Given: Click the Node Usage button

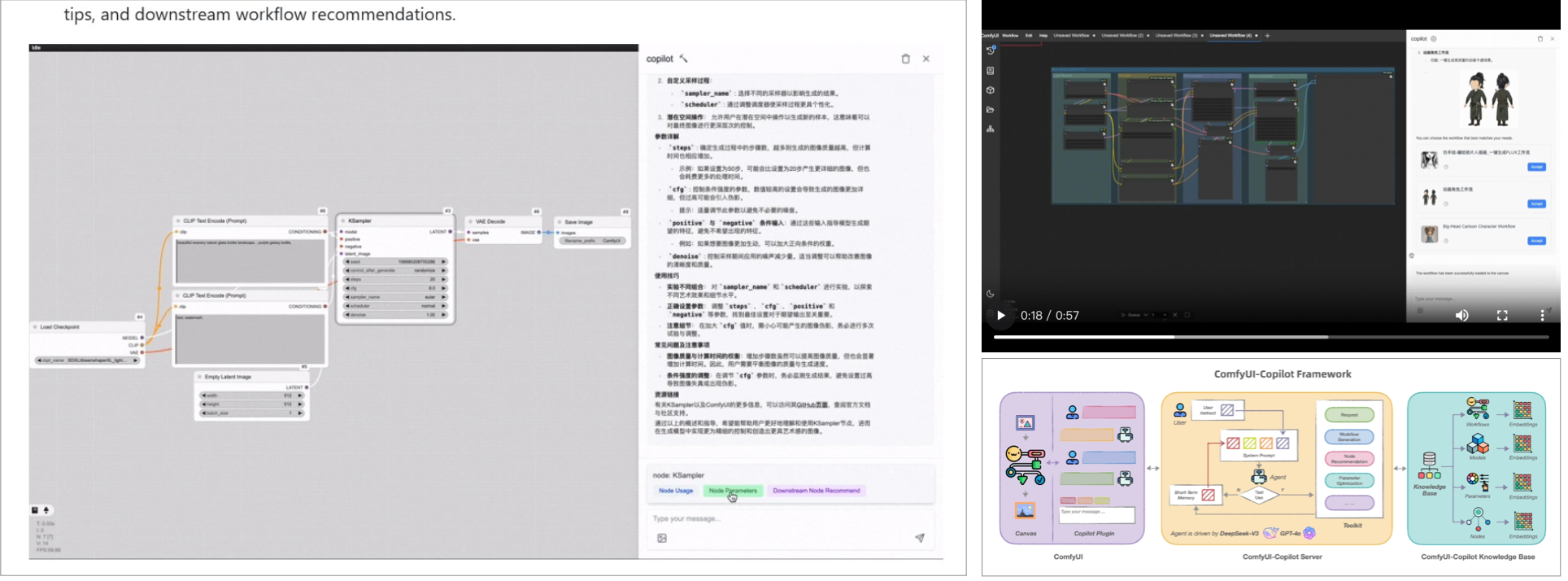Looking at the screenshot, I should pyautogui.click(x=676, y=491).
